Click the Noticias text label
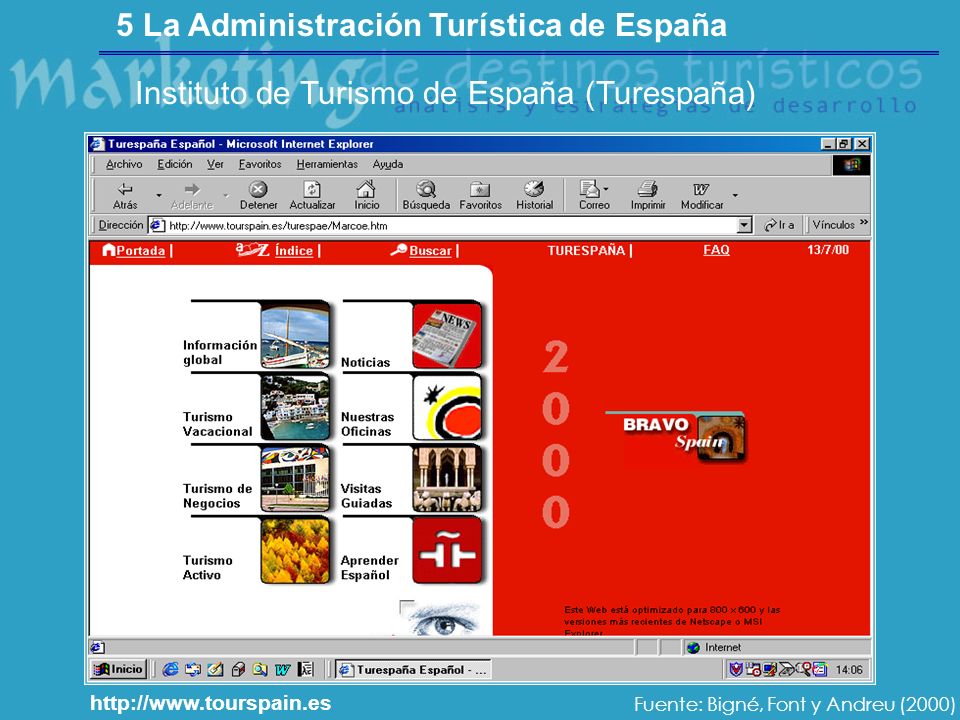 point(366,362)
